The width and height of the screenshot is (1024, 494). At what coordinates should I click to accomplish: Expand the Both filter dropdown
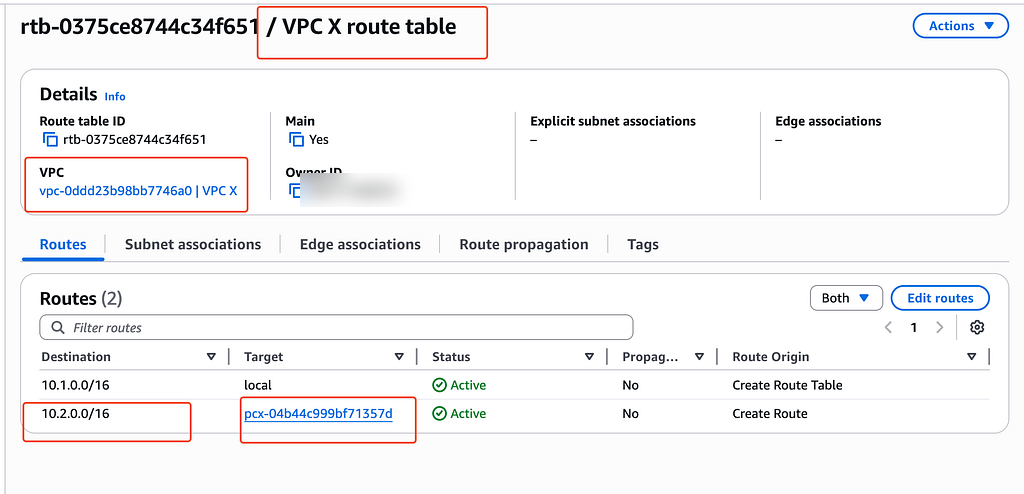(x=846, y=298)
